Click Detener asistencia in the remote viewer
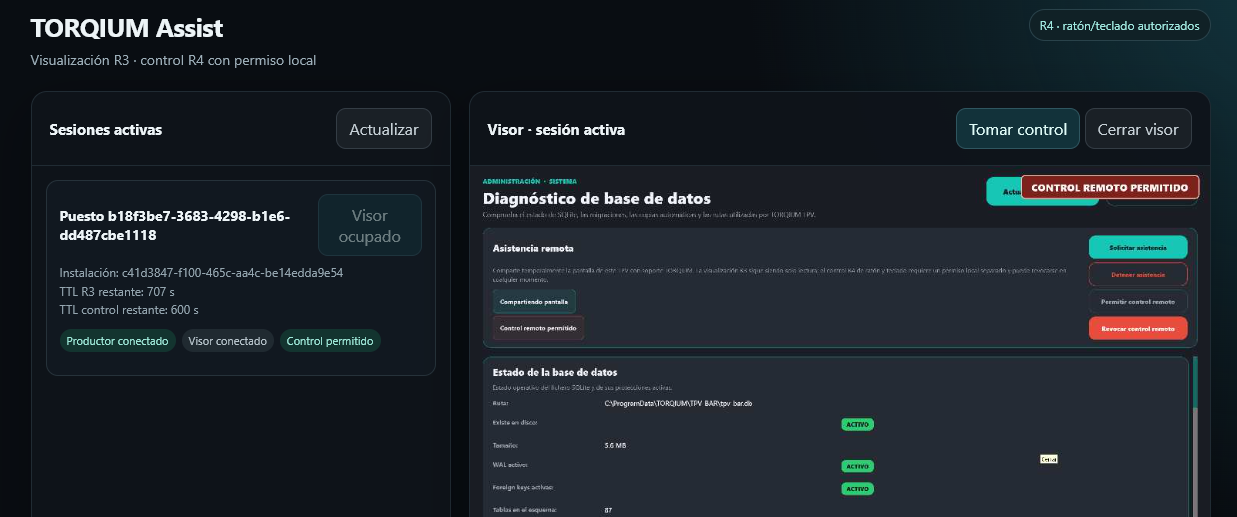 pyautogui.click(x=1138, y=274)
